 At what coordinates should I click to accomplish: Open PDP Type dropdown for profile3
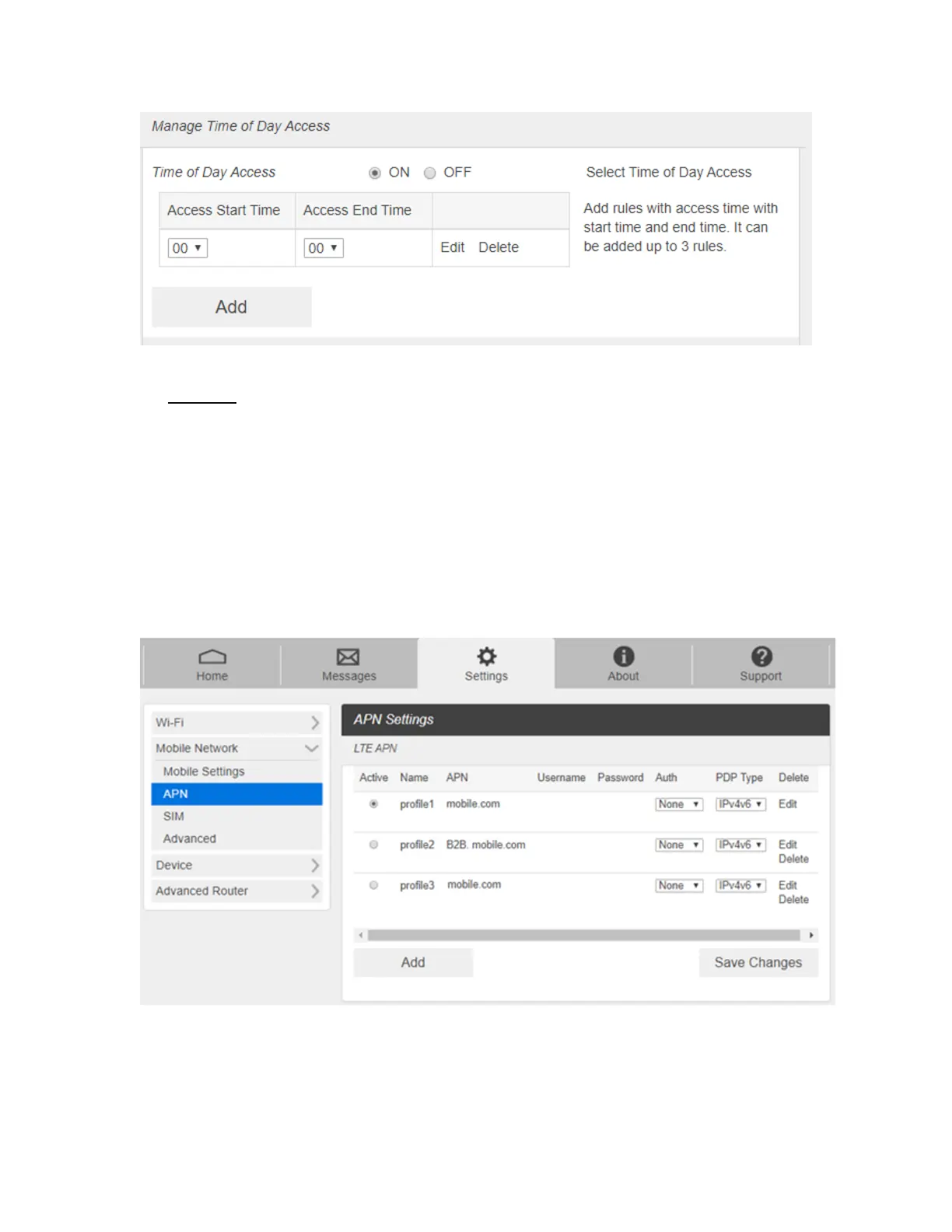(x=740, y=885)
